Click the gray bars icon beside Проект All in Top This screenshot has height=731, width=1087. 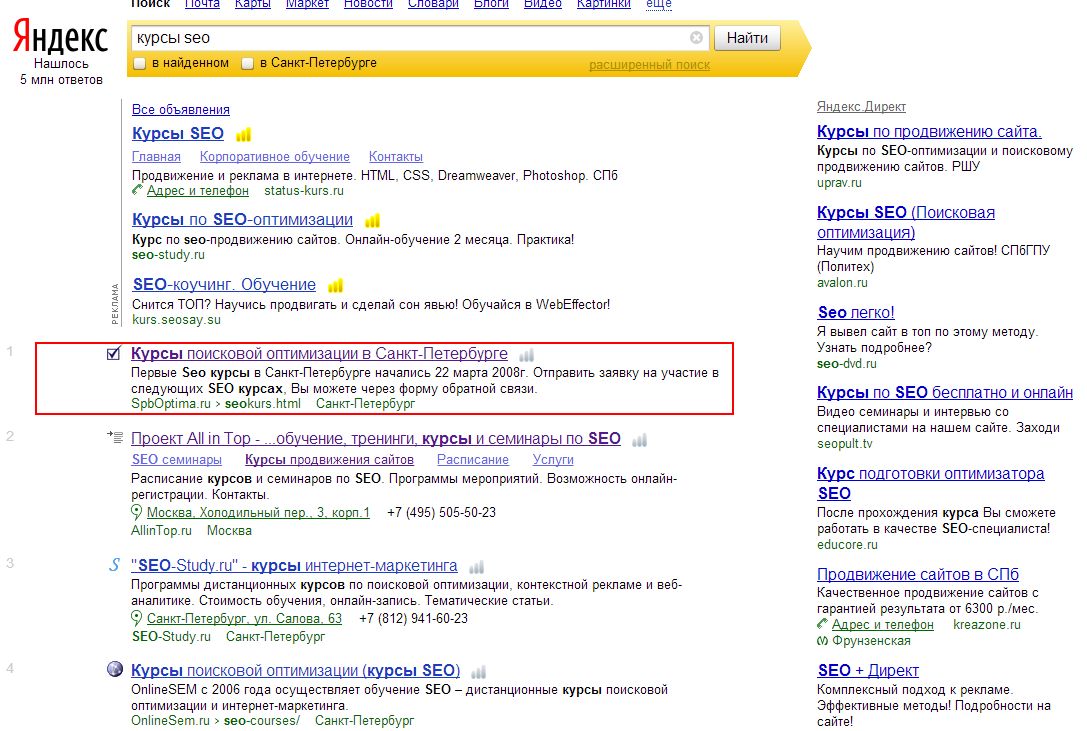click(x=639, y=440)
